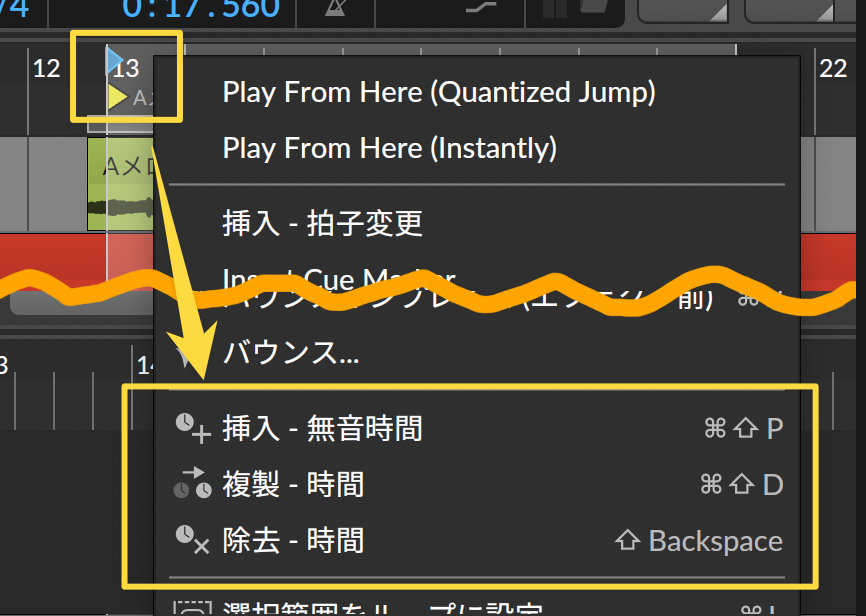Toggle the automation curve icon in transport
Image resolution: width=866 pixels, height=616 pixels.
point(480,8)
